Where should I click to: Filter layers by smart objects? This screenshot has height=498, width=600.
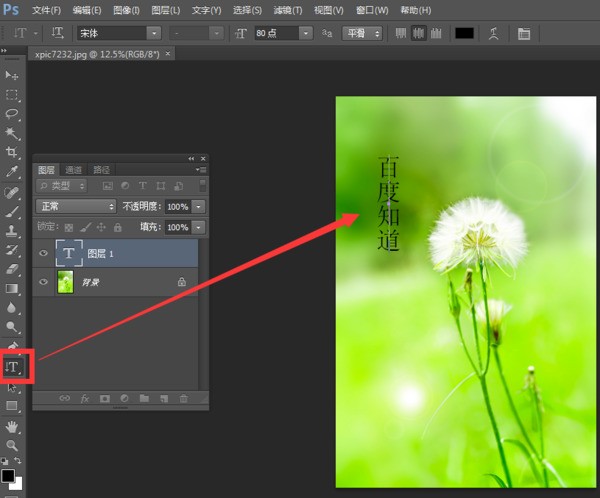[178, 186]
